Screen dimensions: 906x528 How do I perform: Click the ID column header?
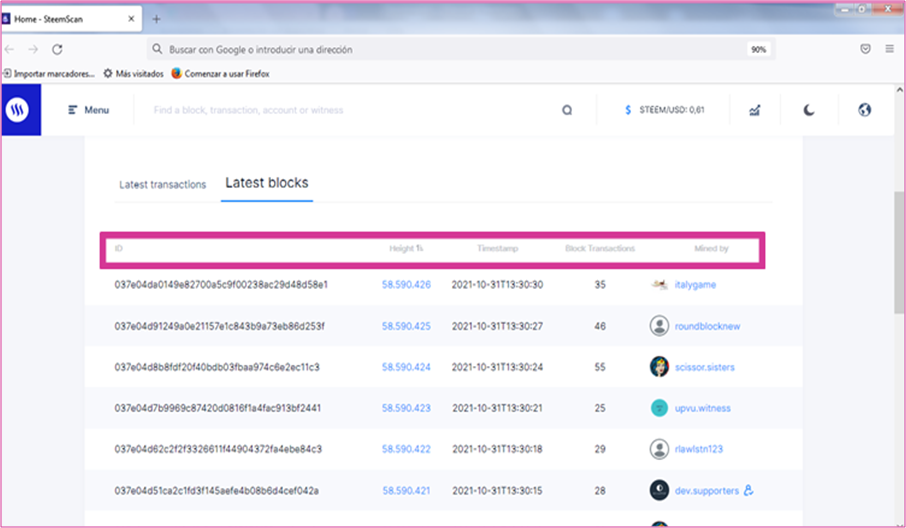[118, 248]
